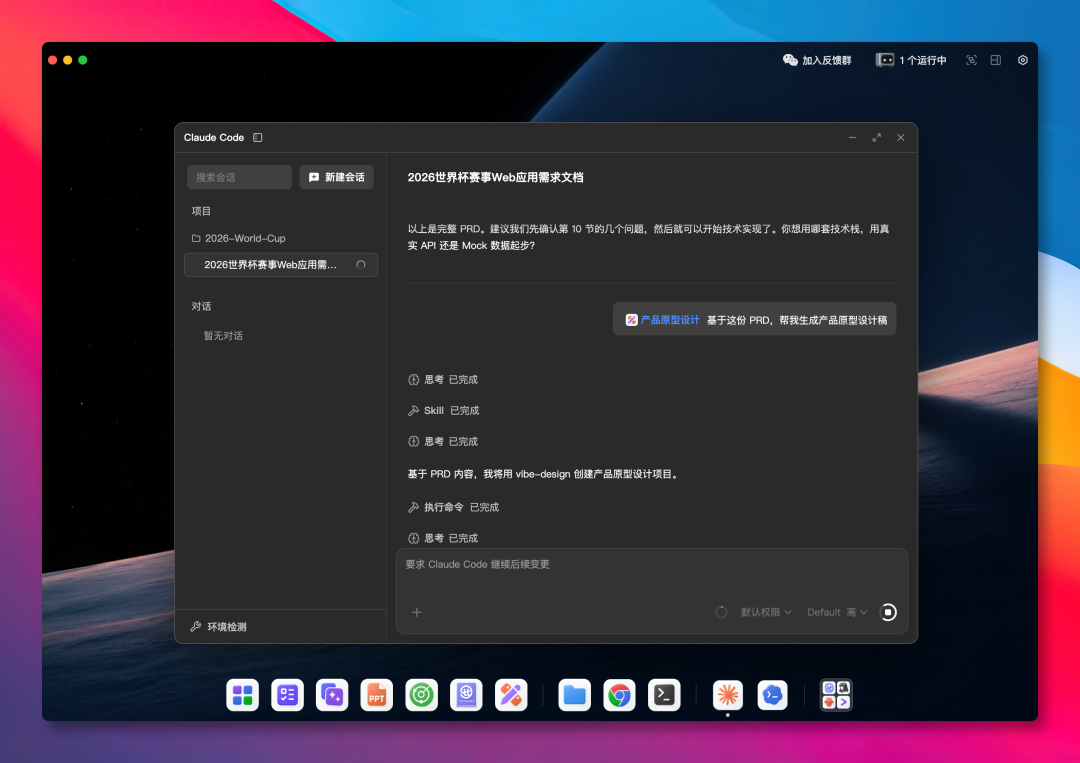Expand the Skill 已完成 step
This screenshot has width=1080, height=763.
click(x=444, y=410)
